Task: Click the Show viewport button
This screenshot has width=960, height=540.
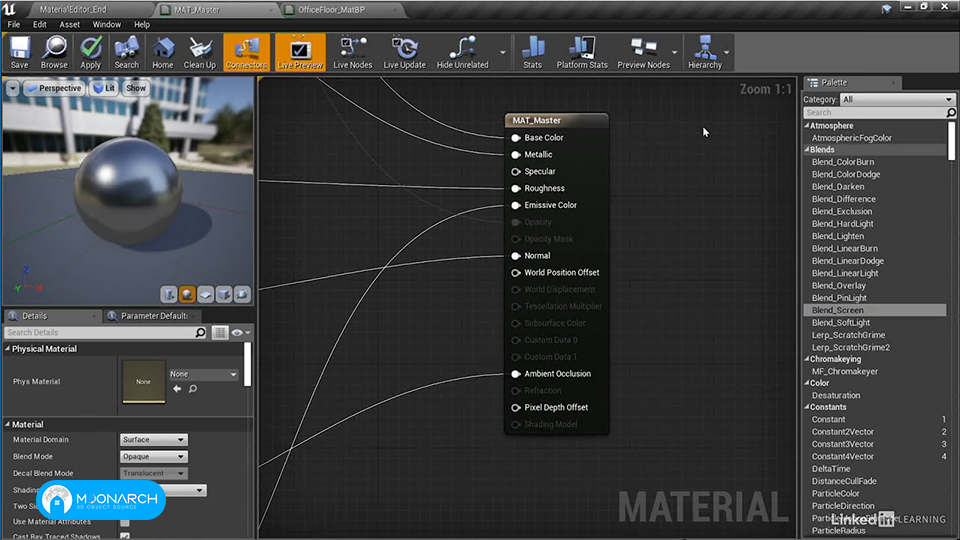Action: [136, 88]
